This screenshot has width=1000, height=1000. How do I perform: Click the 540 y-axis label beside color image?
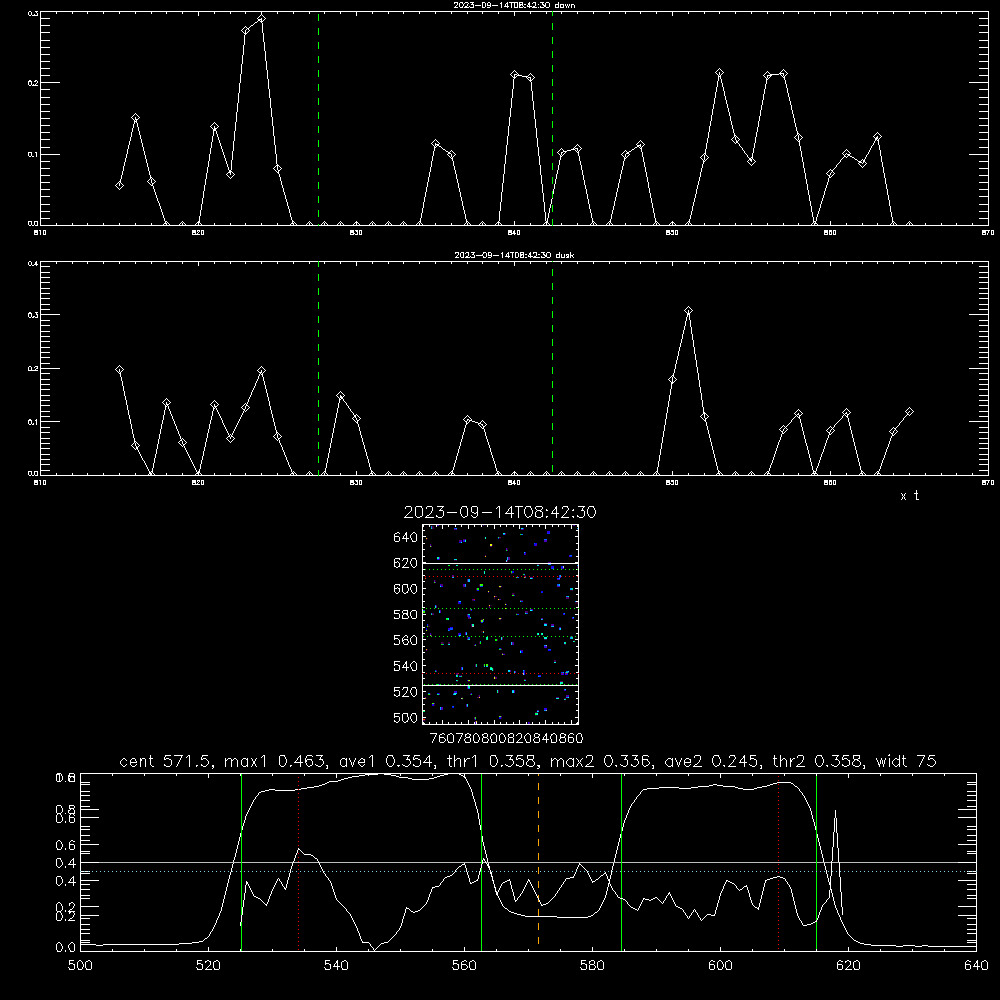tap(406, 666)
